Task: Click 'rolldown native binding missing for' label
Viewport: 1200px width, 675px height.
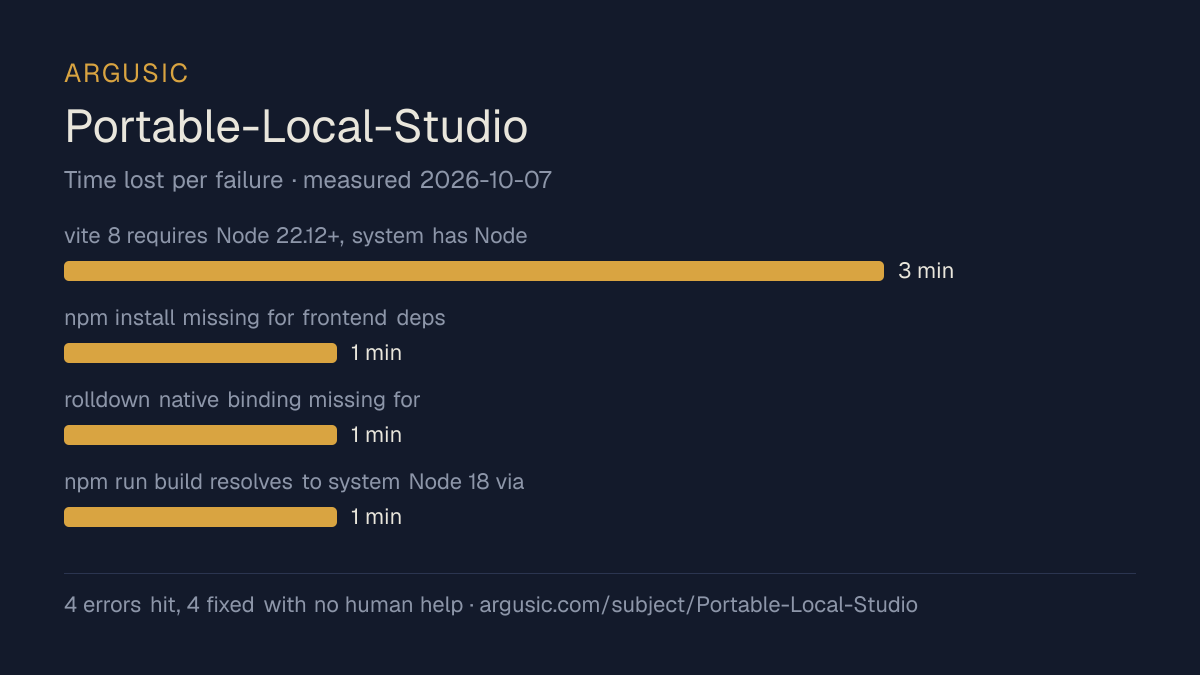Action: [x=242, y=400]
